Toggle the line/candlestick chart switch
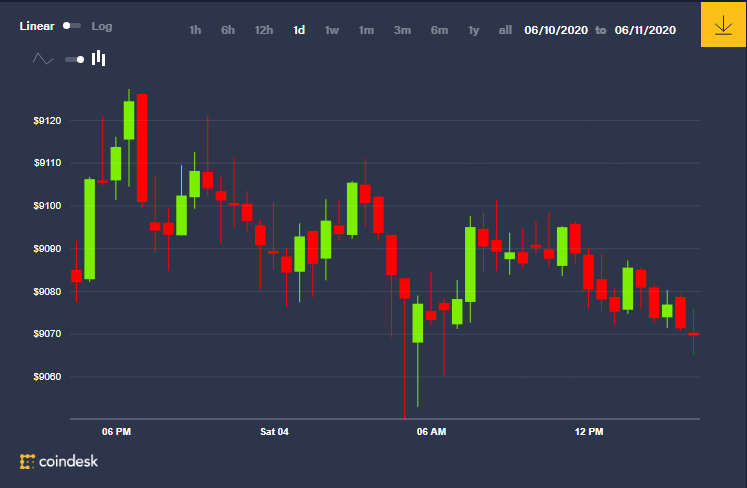The image size is (747, 488). point(75,59)
